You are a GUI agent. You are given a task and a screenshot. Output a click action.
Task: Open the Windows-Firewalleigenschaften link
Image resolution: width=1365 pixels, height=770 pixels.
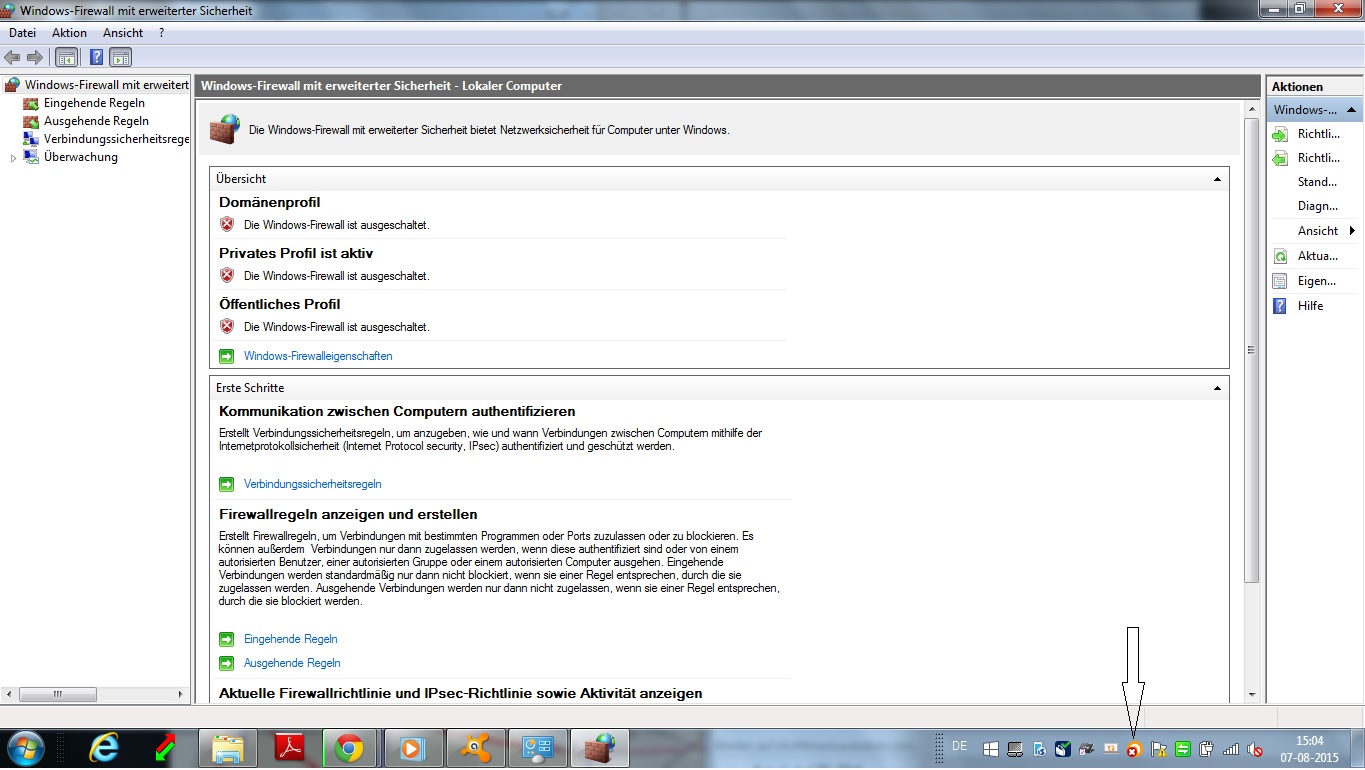318,356
